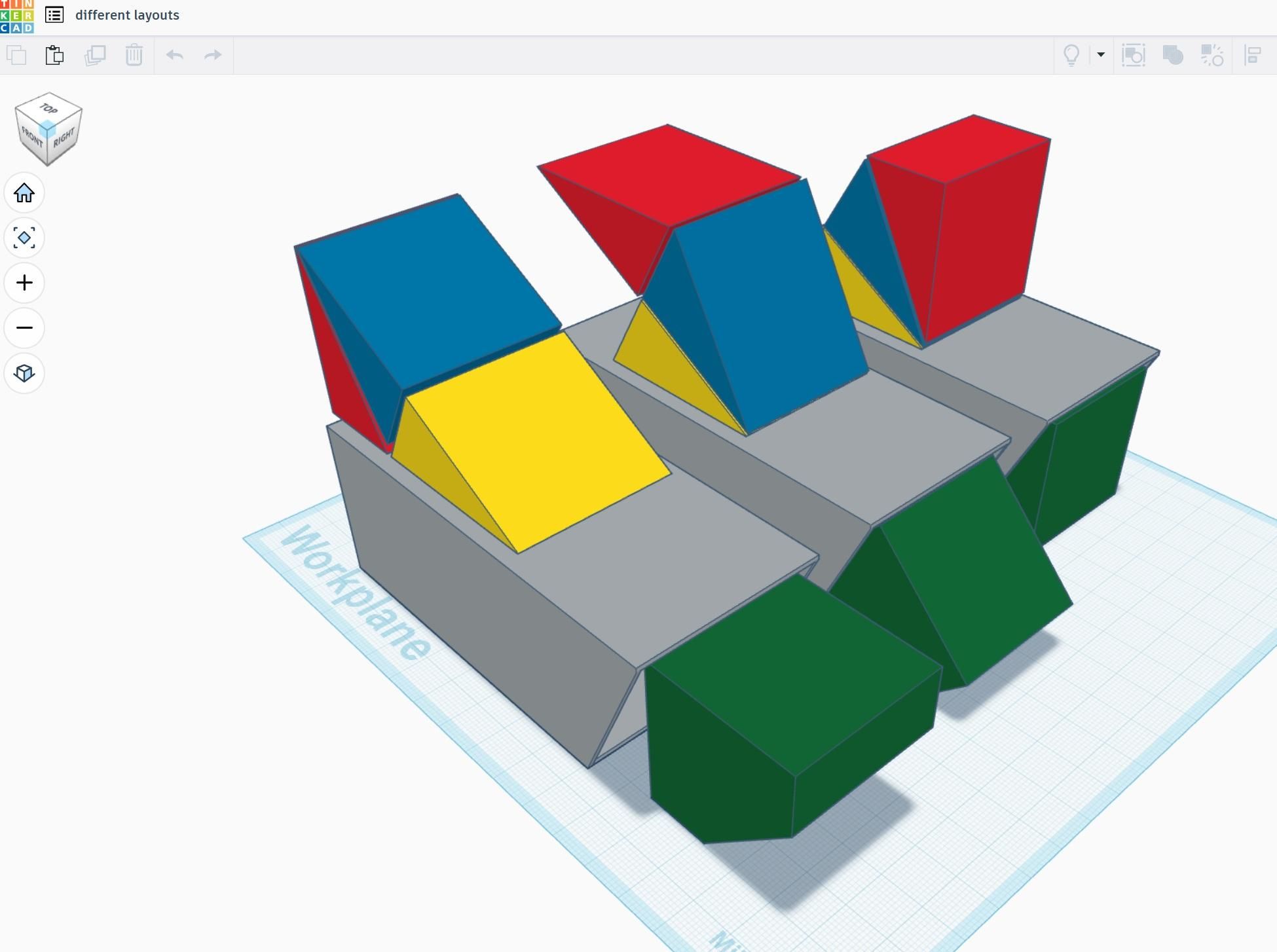
Task: Fit all in view
Action: pos(24,238)
